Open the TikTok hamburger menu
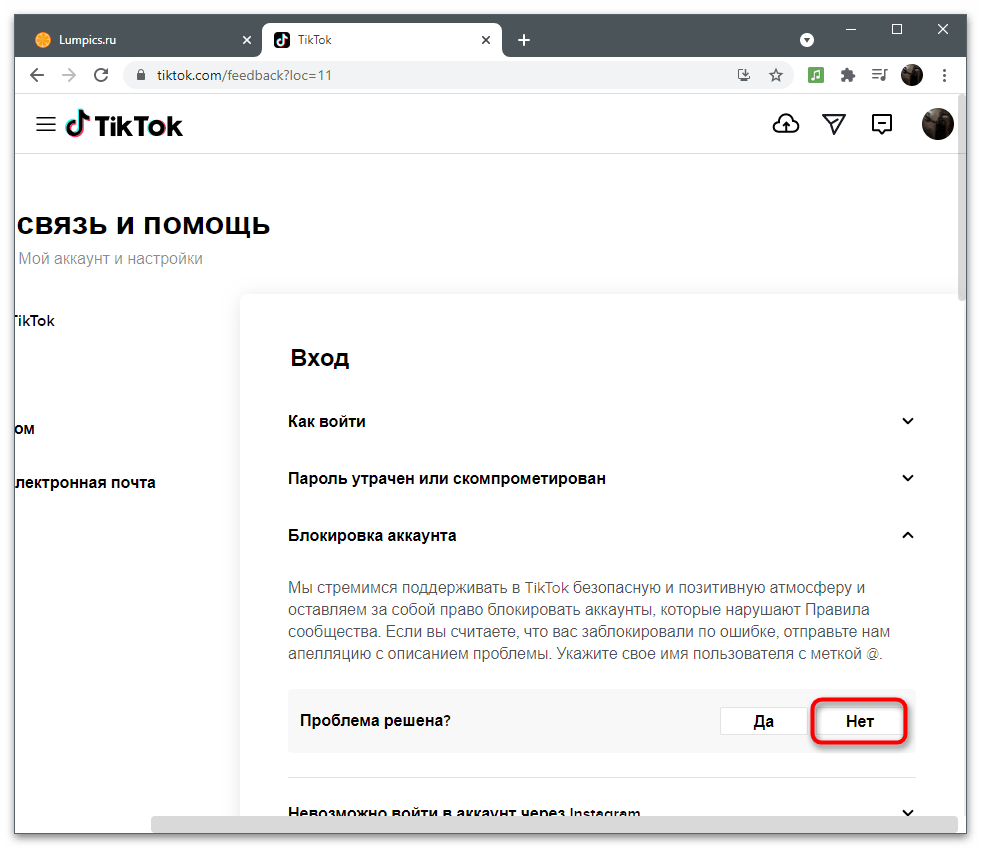 click(x=45, y=125)
